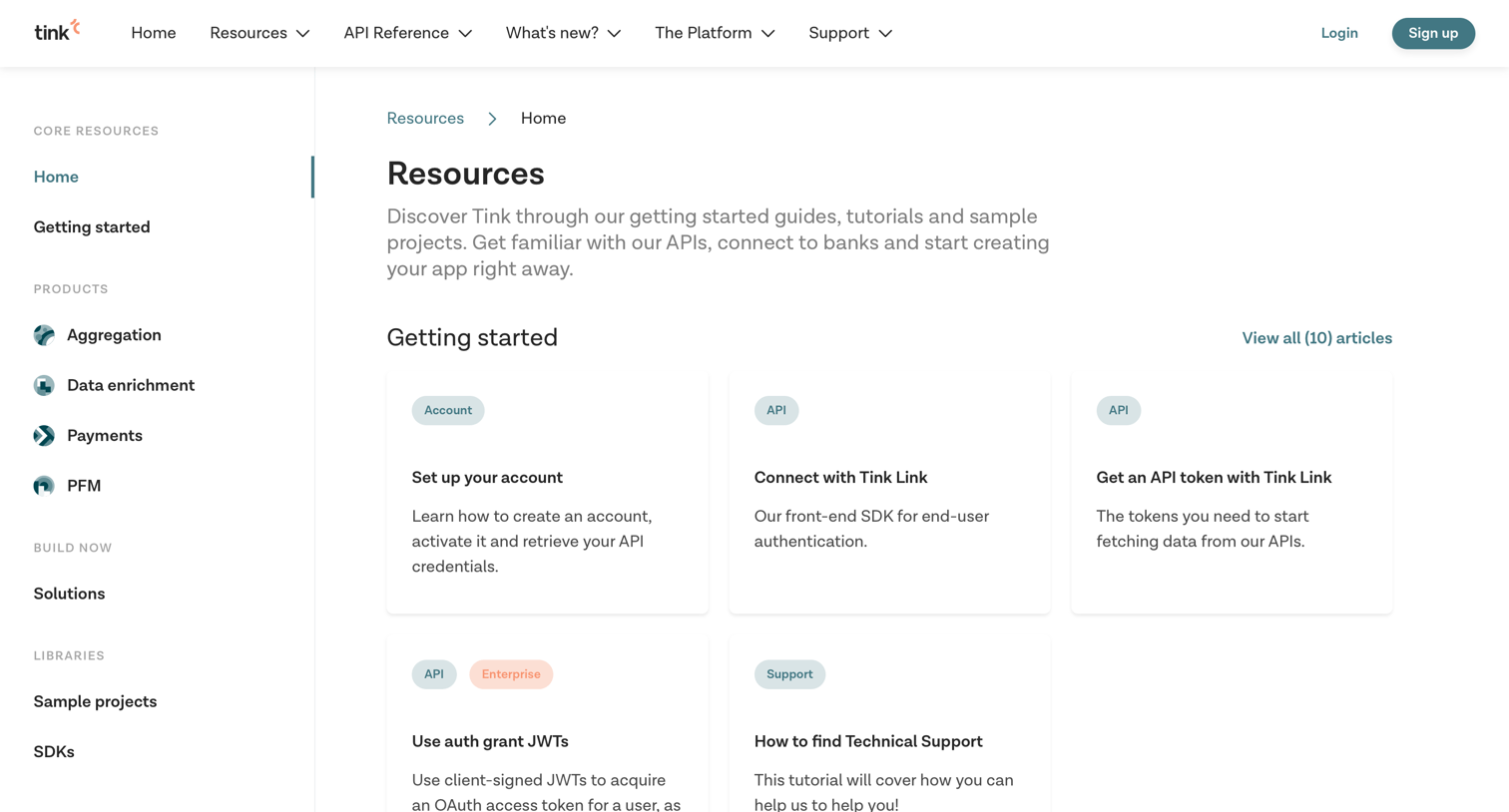Open the Connect with Tink Link card

889,494
